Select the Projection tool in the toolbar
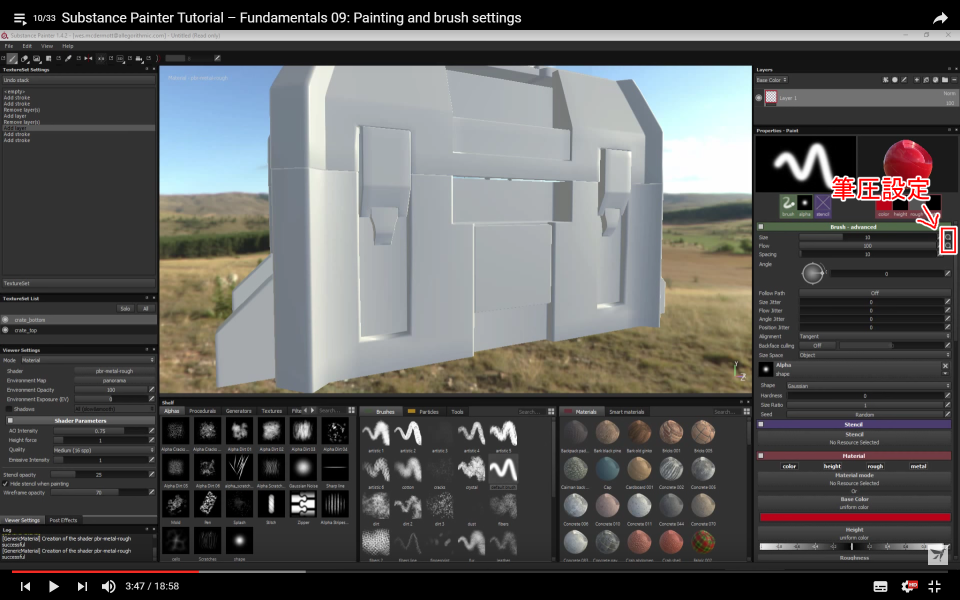This screenshot has width=960, height=600. (37, 59)
